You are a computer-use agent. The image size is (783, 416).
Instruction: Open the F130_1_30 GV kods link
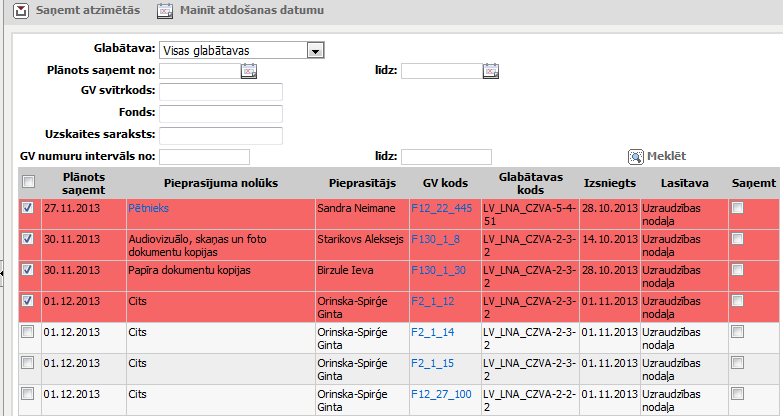(x=440, y=270)
